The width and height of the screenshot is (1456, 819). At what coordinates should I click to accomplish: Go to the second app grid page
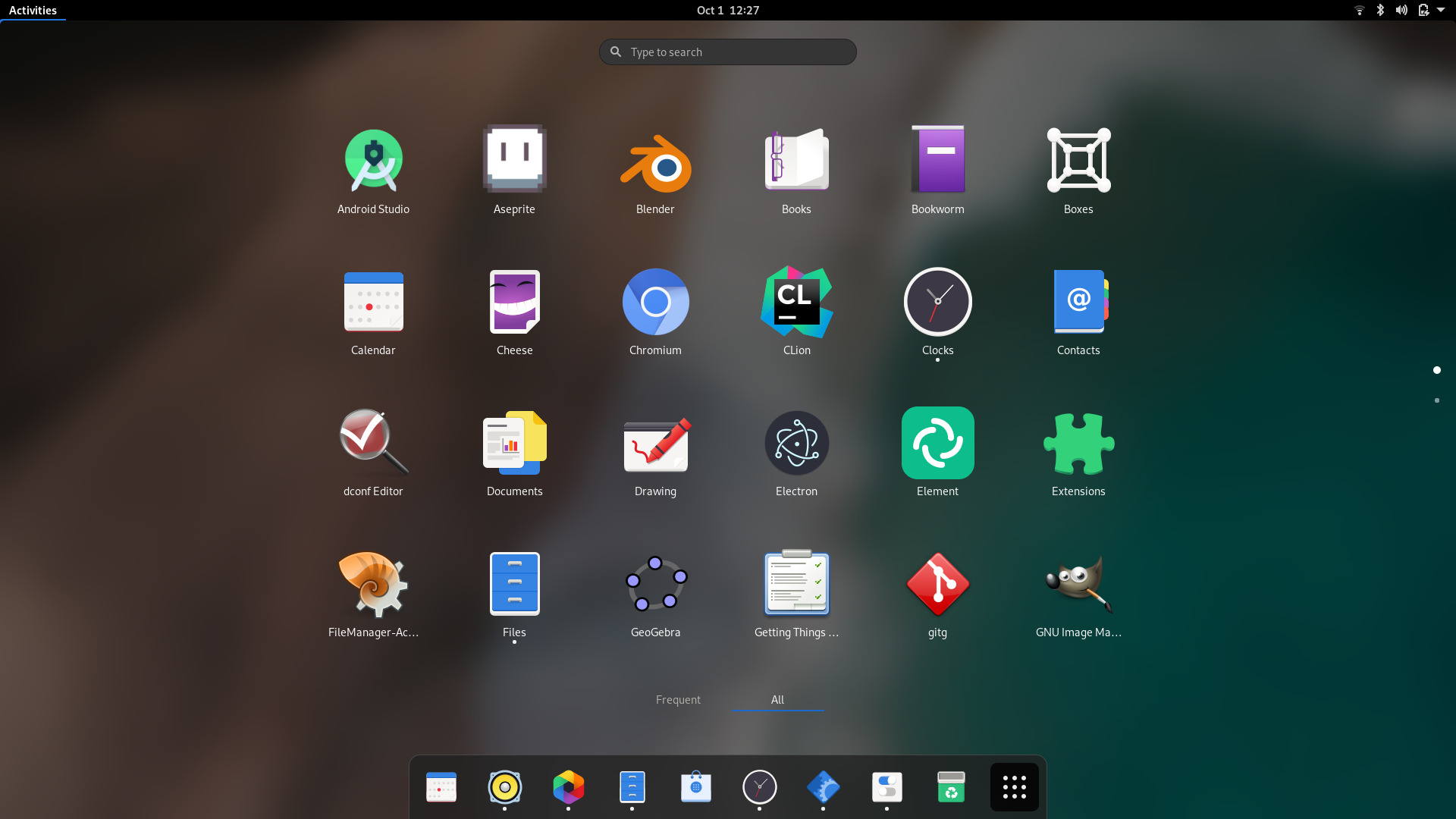tap(1436, 400)
